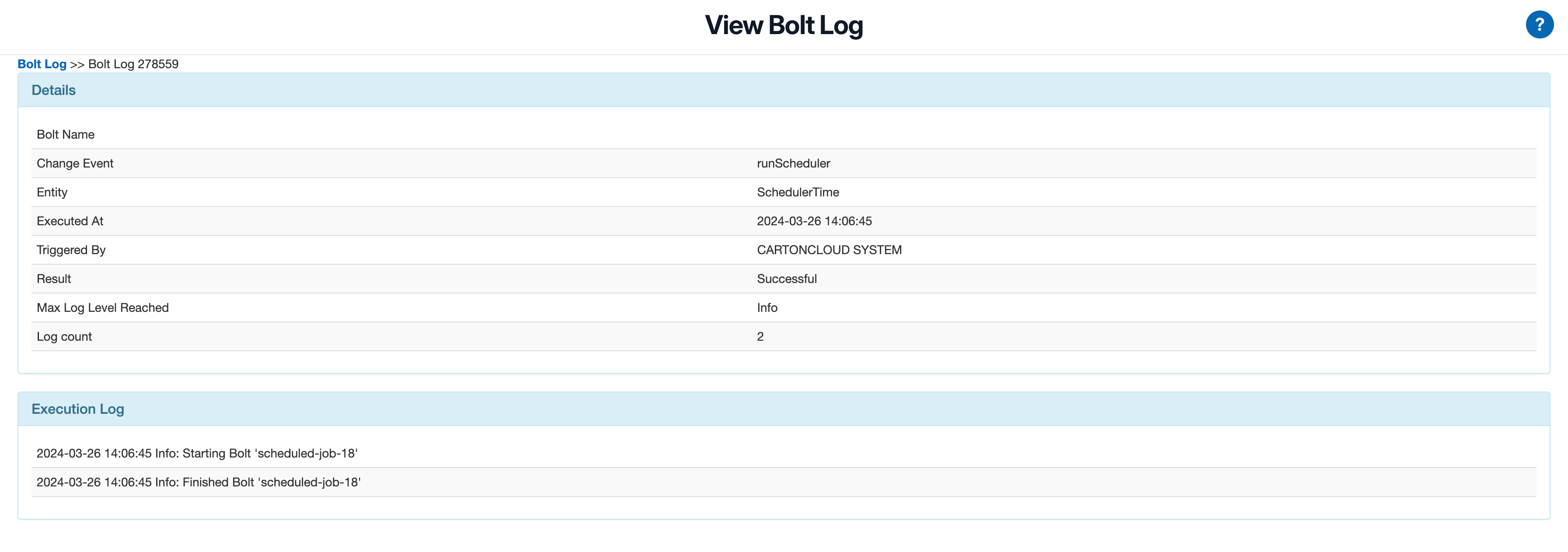Click the Bolt Log breadcrumb link
Screen dimensions: 1568x552
[42, 63]
